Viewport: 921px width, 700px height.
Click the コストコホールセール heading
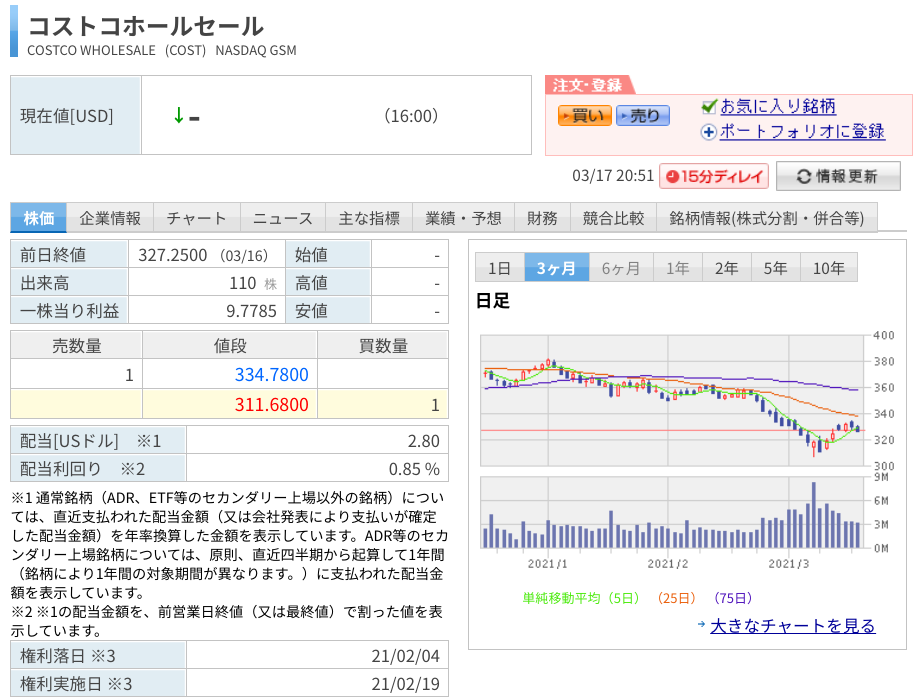[146, 25]
